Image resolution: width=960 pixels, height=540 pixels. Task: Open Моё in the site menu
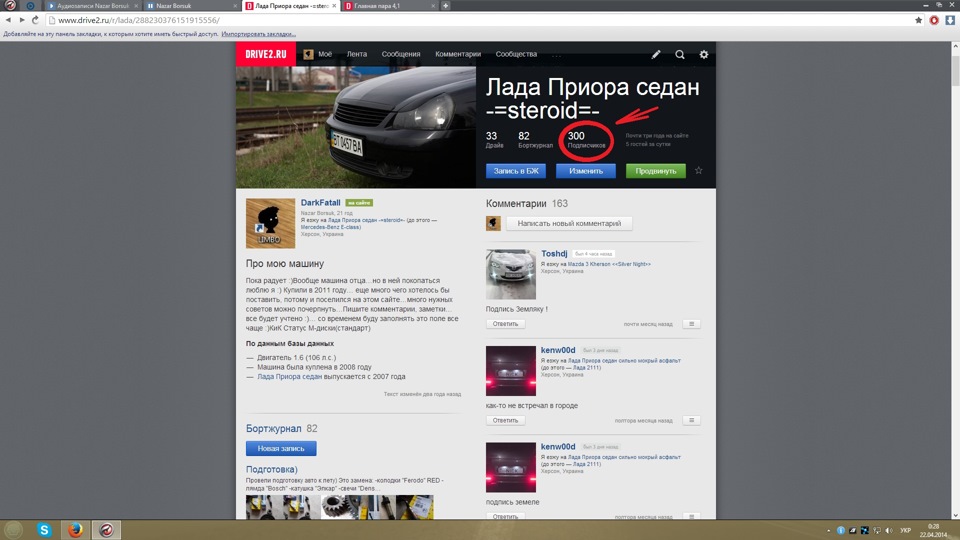325,54
